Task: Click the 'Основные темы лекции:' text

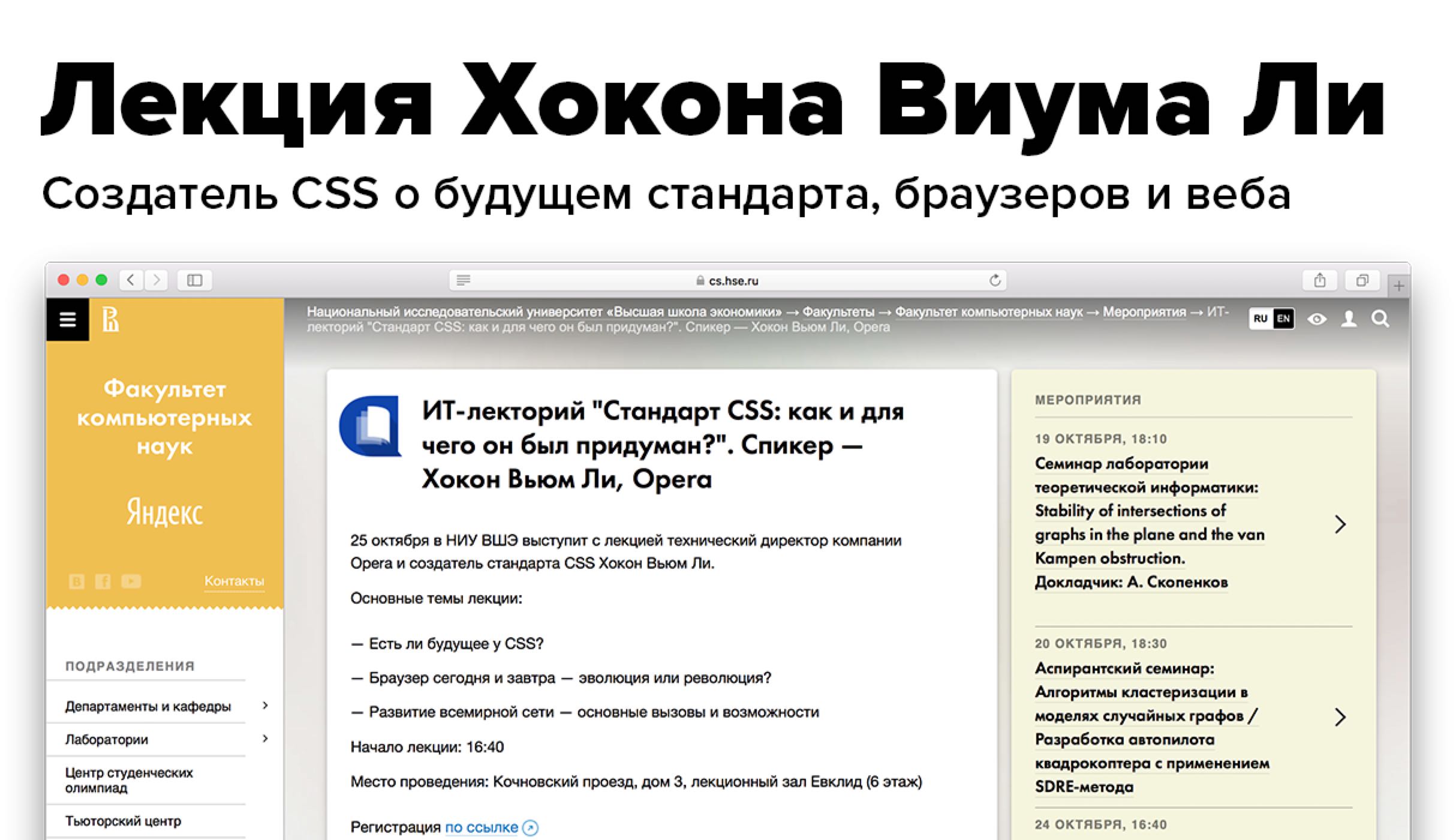Action: pos(436,598)
